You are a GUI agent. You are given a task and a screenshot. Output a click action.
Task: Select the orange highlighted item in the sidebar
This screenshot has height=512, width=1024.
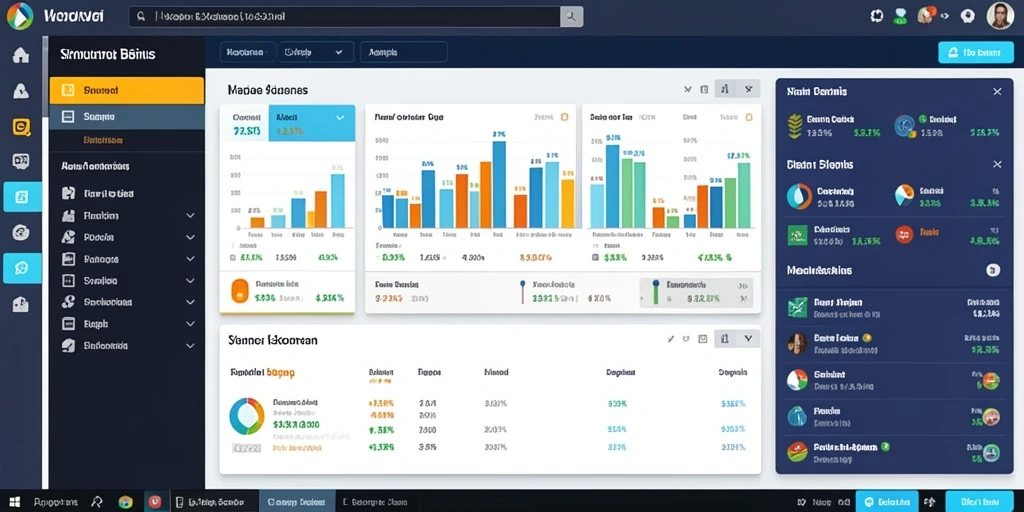point(127,91)
